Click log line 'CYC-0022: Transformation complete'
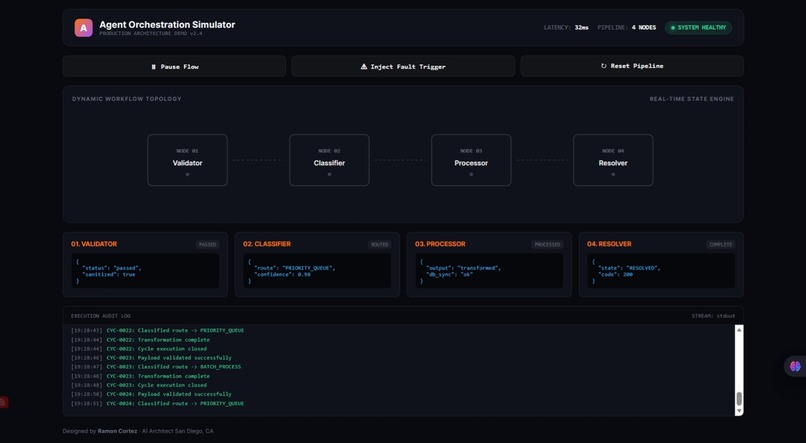This screenshot has height=443, width=806. tap(158, 340)
